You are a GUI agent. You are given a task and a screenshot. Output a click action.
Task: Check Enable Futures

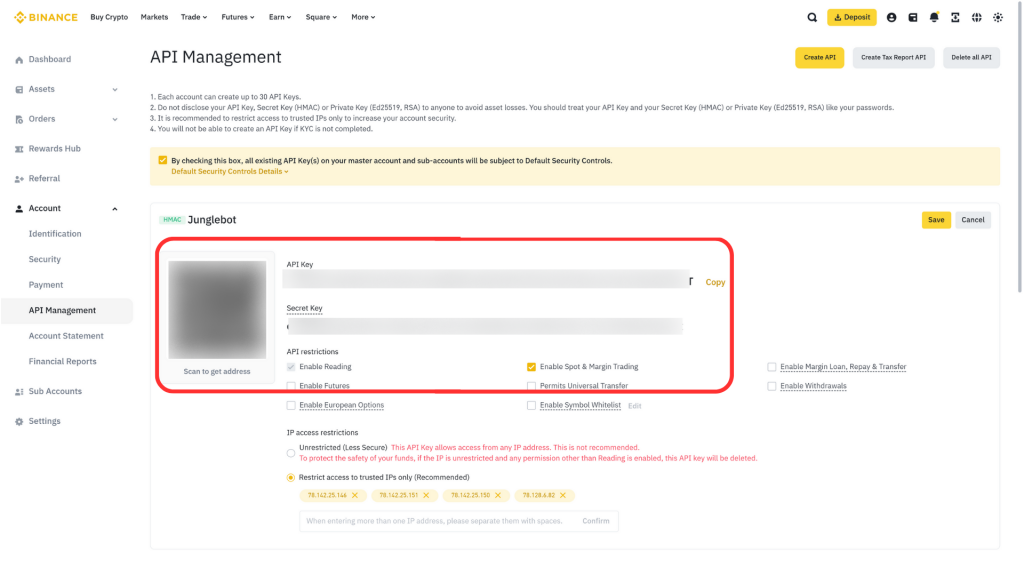(291, 386)
